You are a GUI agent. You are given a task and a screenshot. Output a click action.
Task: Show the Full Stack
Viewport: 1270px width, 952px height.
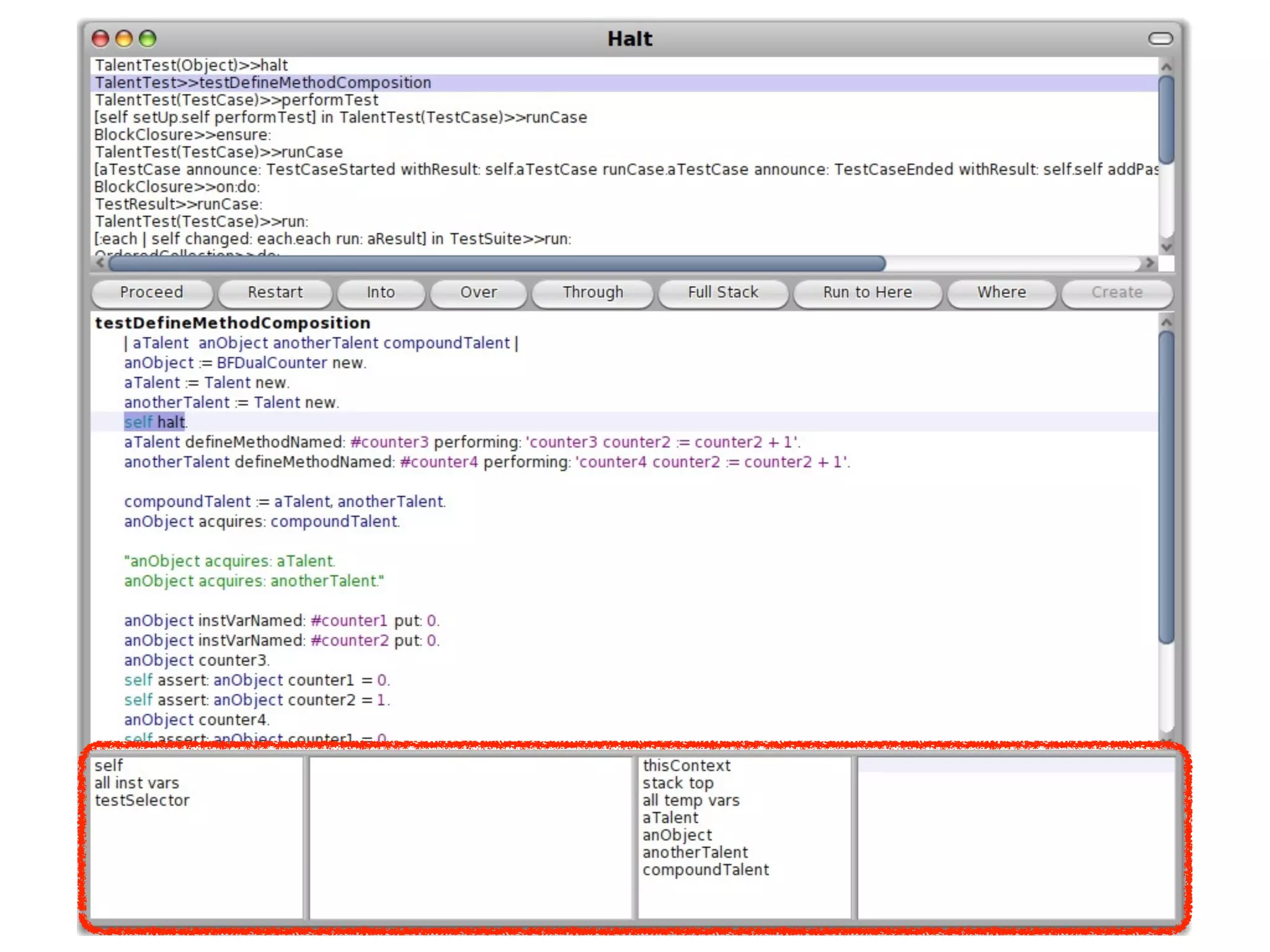722,293
